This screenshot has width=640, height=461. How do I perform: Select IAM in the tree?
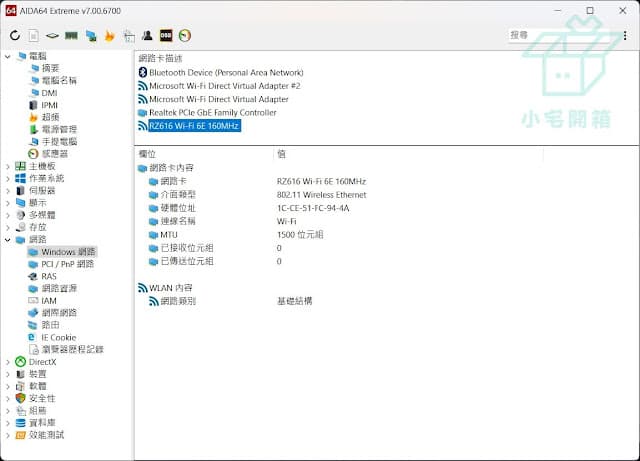tap(49, 301)
